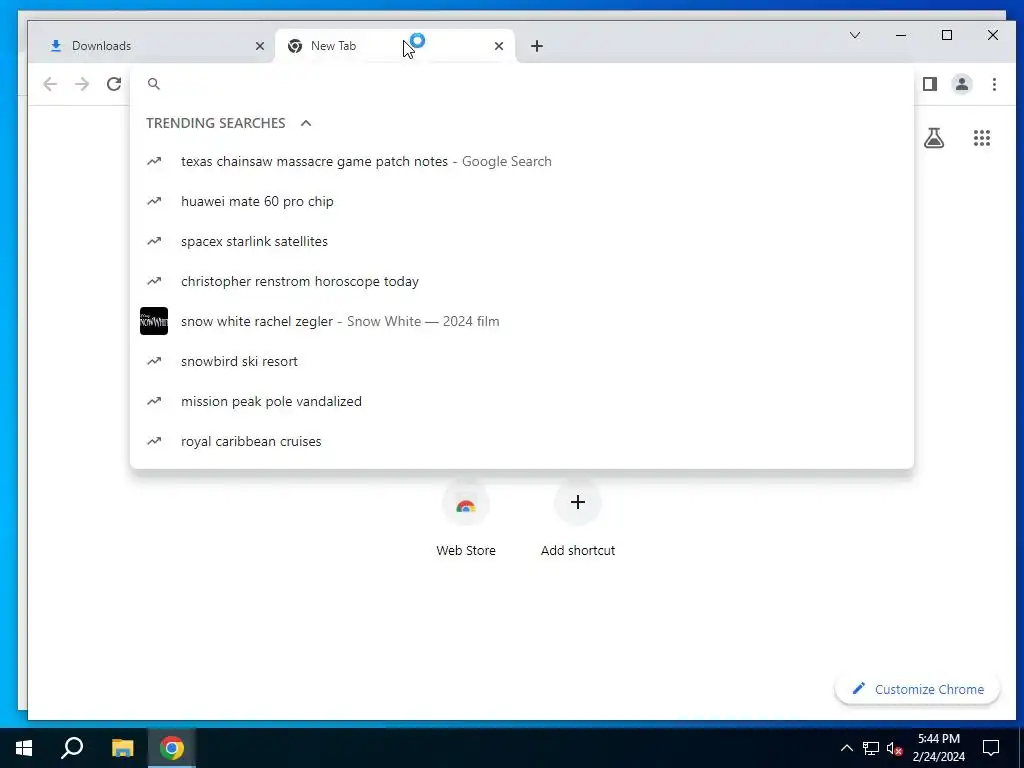This screenshot has width=1024, height=768.
Task: Click the Customize Chrome button
Action: pyautogui.click(x=917, y=689)
